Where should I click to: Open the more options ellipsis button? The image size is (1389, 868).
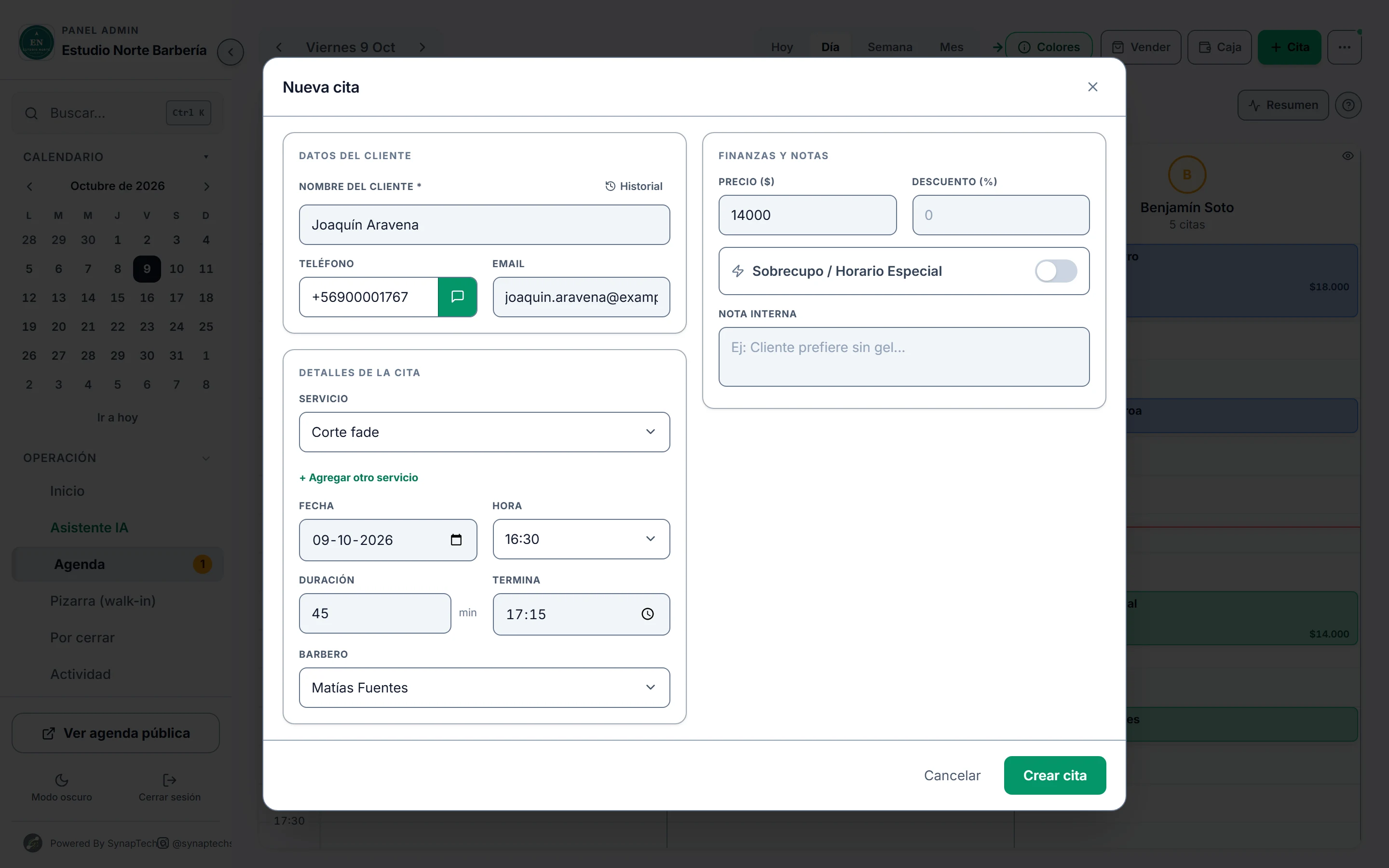pos(1344,47)
